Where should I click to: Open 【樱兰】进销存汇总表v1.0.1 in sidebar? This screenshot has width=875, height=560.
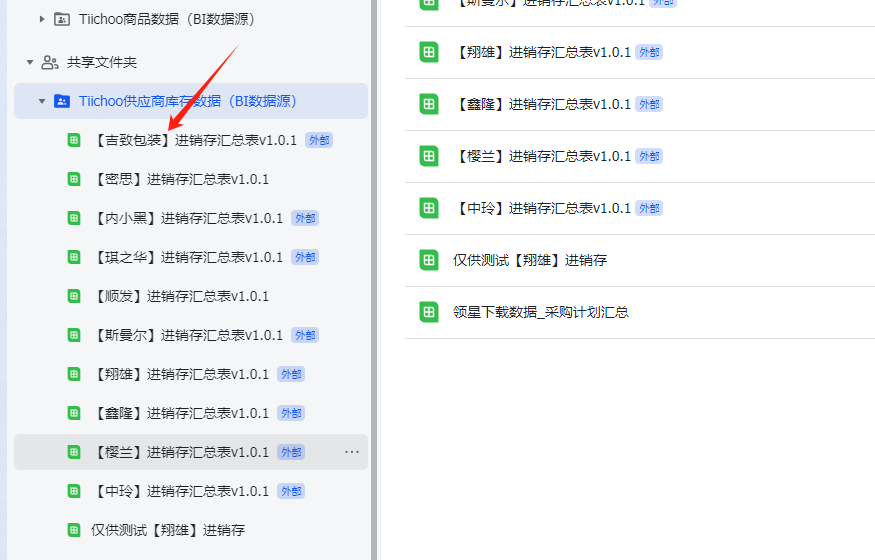(x=180, y=452)
